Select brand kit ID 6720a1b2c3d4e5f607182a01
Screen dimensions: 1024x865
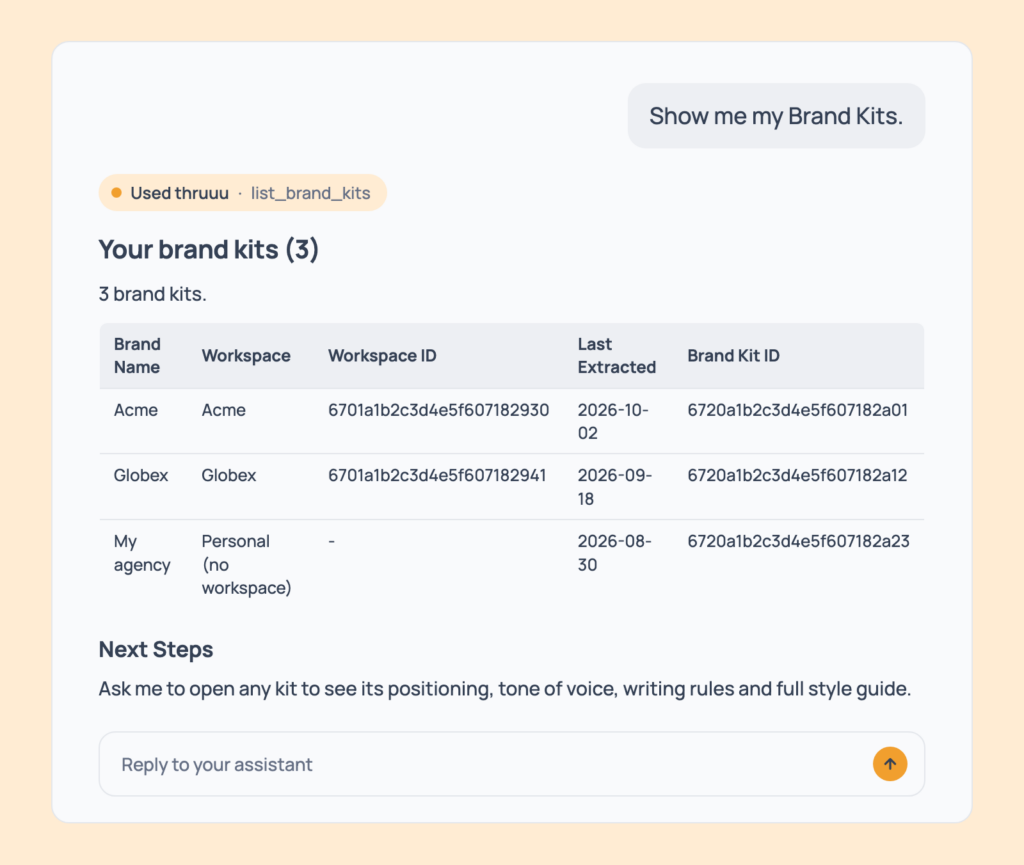click(x=797, y=410)
